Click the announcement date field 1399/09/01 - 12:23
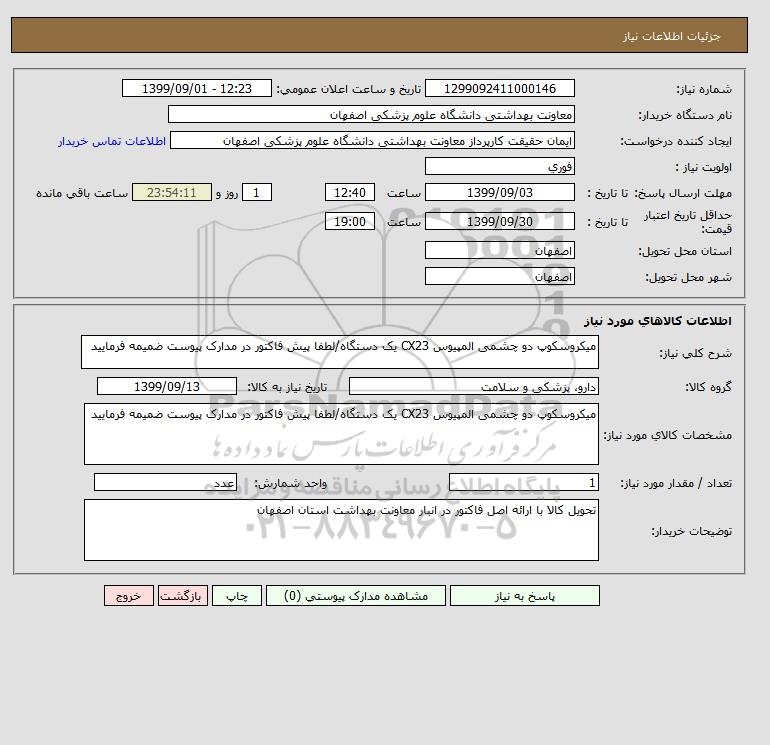This screenshot has width=770, height=745. click(x=196, y=88)
